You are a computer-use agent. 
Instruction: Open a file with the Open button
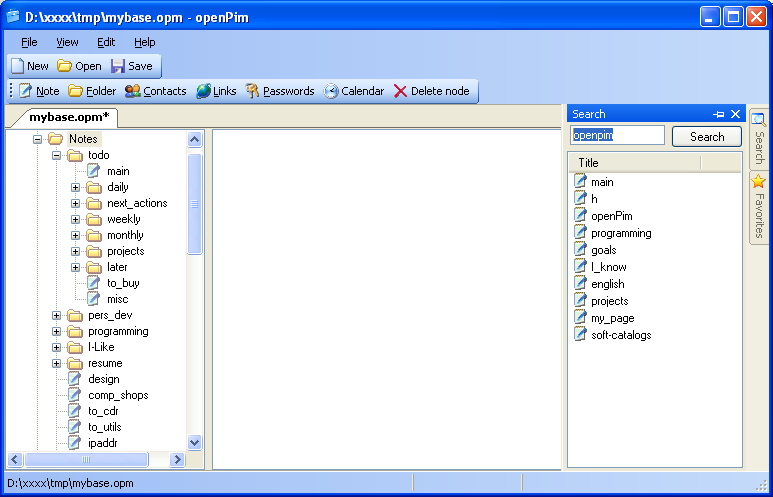pyautogui.click(x=79, y=66)
